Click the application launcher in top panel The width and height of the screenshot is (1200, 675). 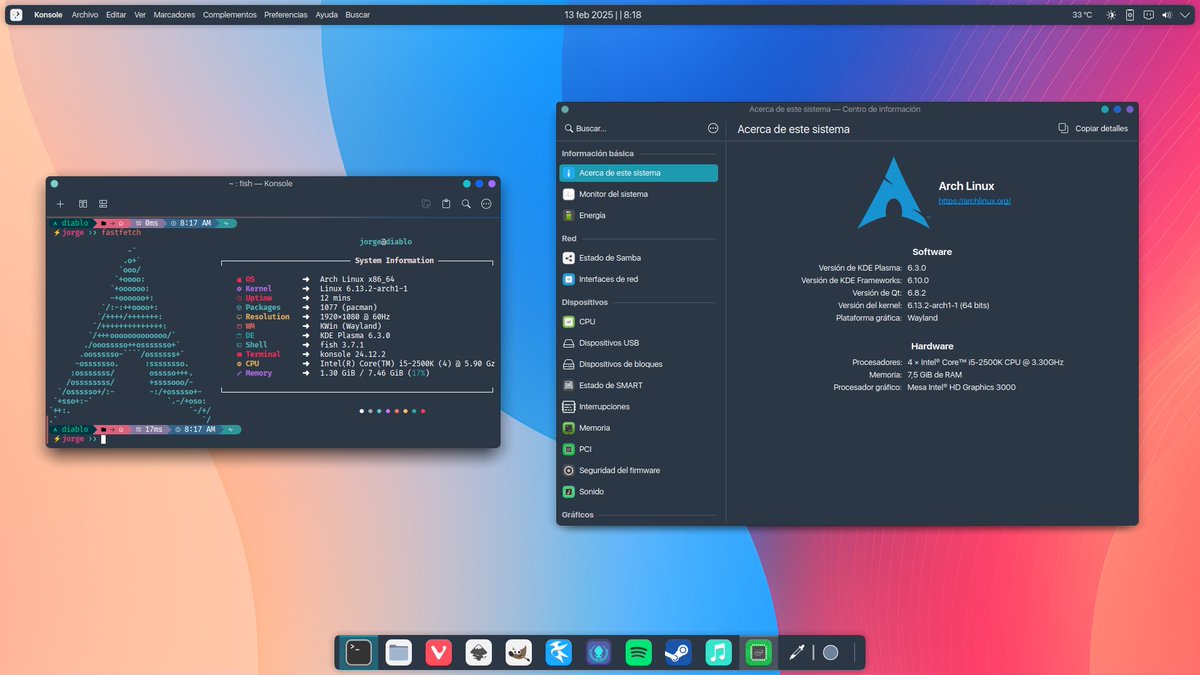[16, 15]
